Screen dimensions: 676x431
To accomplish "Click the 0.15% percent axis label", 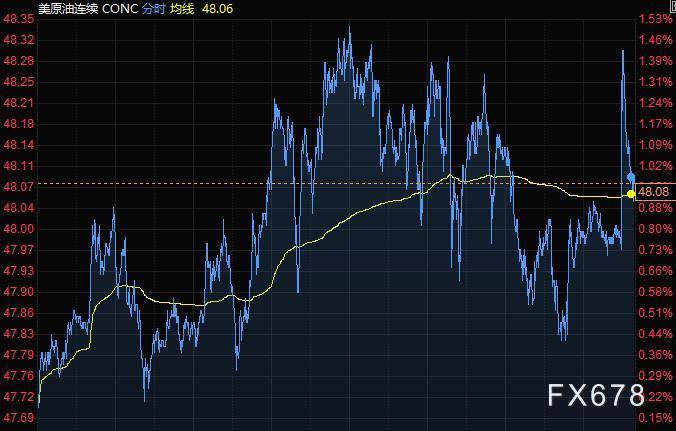I will pos(655,417).
